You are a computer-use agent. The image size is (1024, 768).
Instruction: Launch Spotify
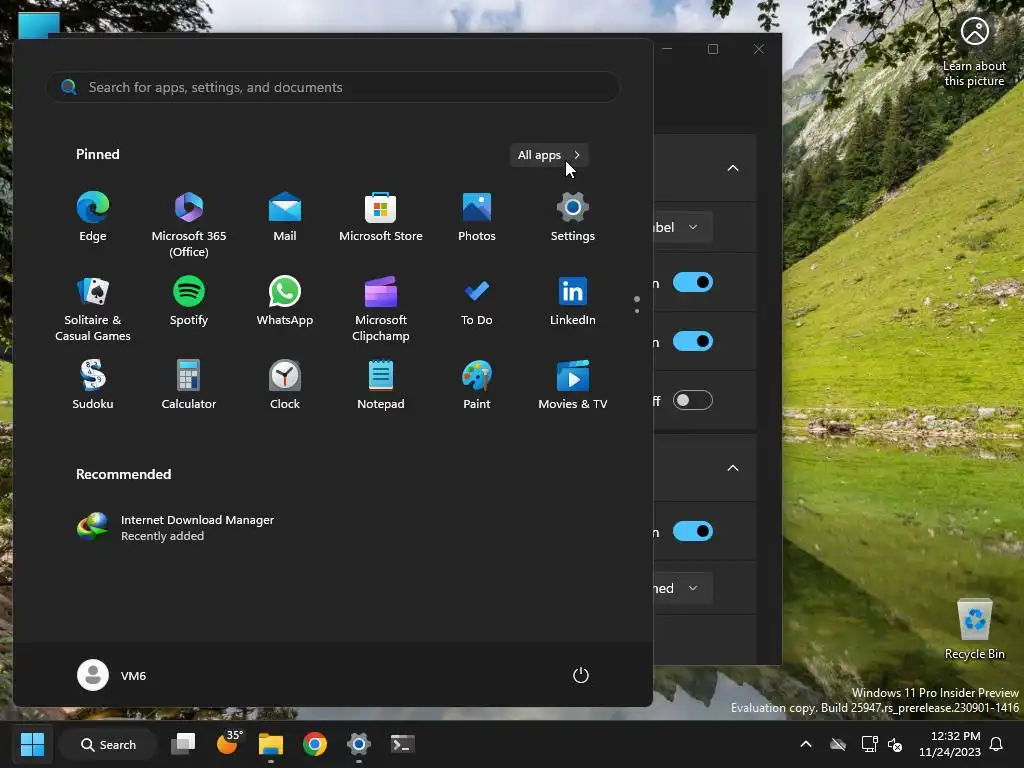[x=189, y=301]
